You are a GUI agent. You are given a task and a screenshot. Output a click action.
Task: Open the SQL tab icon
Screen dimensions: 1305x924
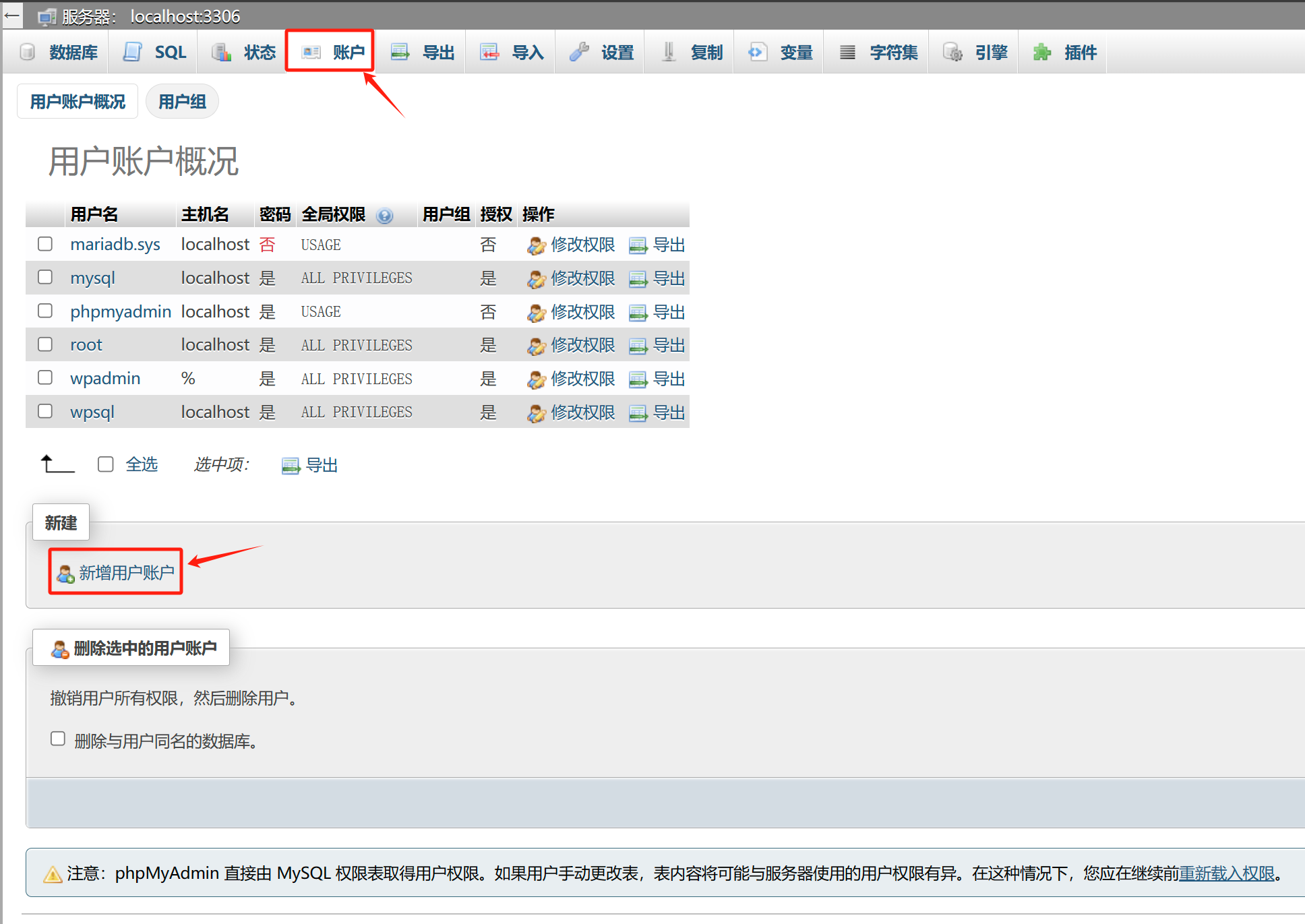[x=133, y=52]
